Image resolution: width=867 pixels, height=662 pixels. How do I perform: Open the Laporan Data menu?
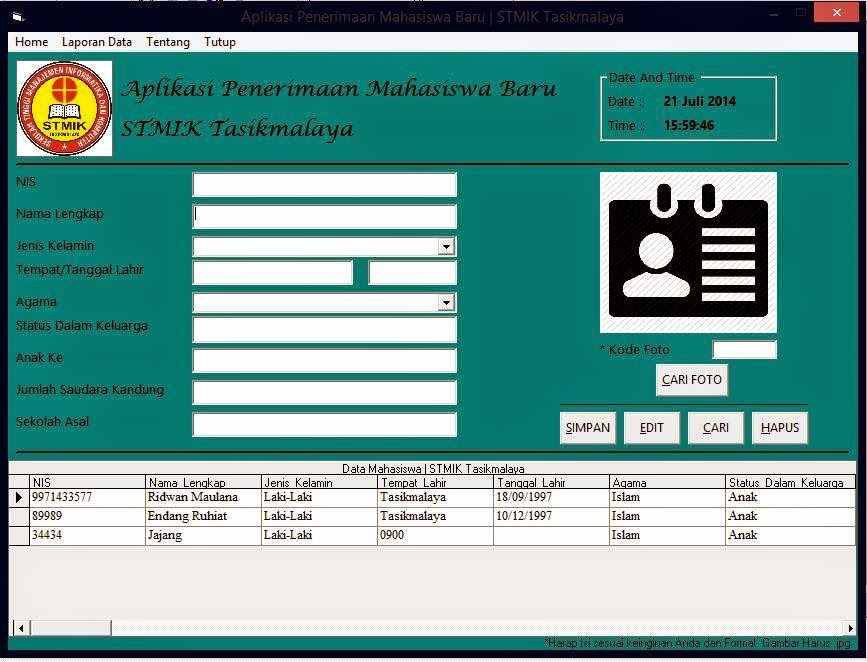[97, 42]
